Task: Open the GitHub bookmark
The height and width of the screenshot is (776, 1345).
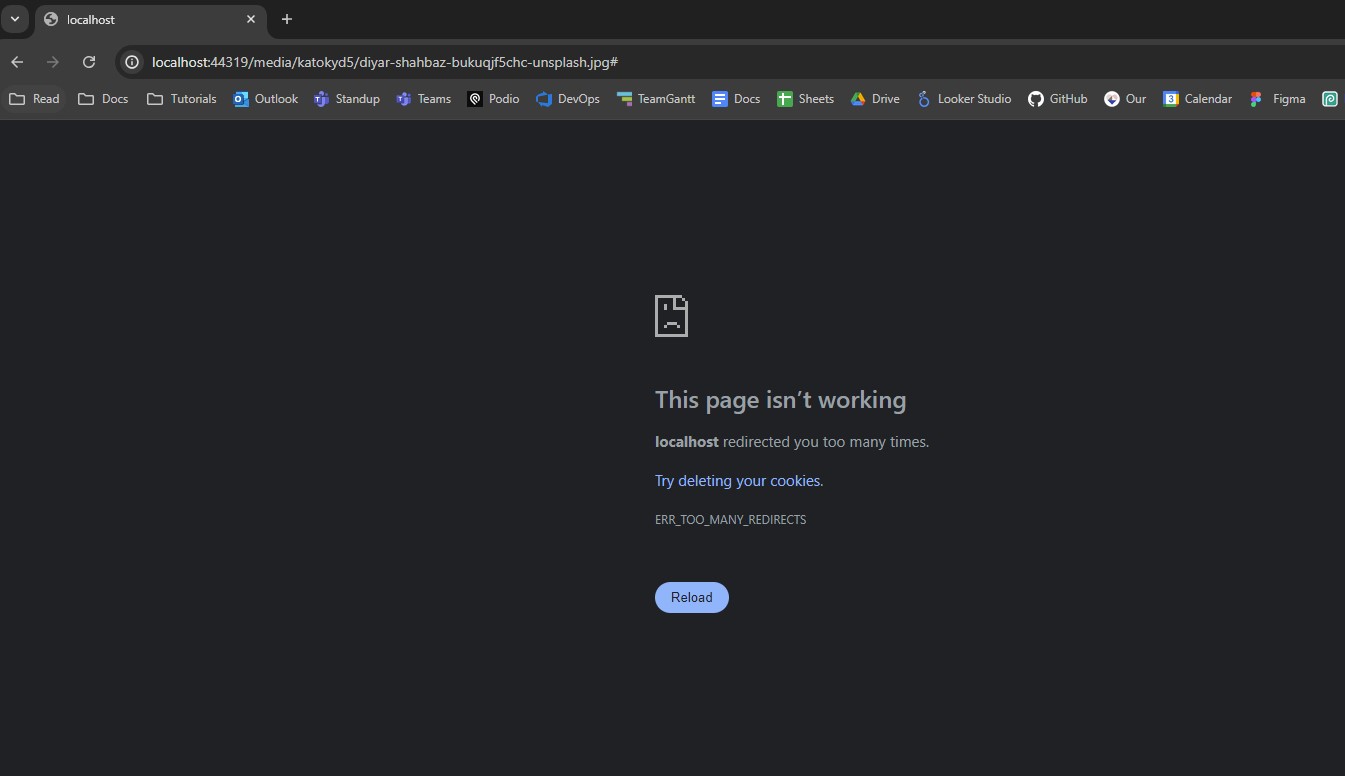Action: coord(1057,99)
